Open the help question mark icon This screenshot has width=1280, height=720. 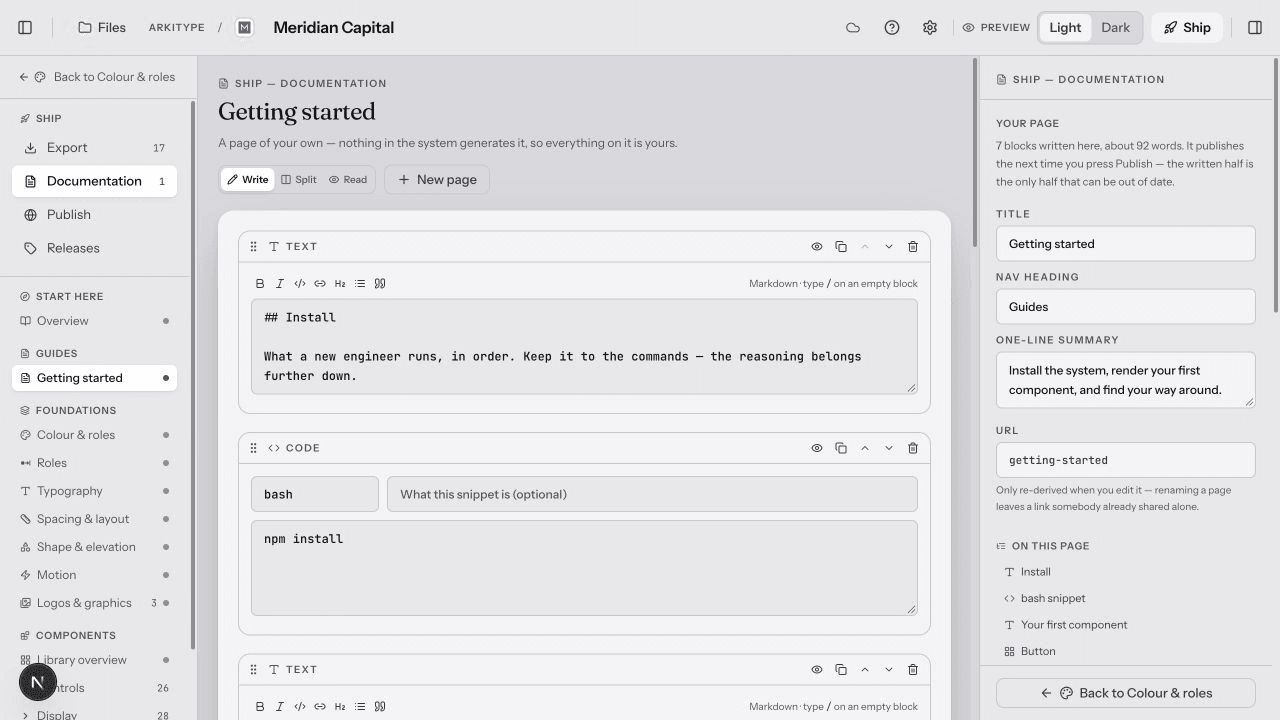(892, 28)
